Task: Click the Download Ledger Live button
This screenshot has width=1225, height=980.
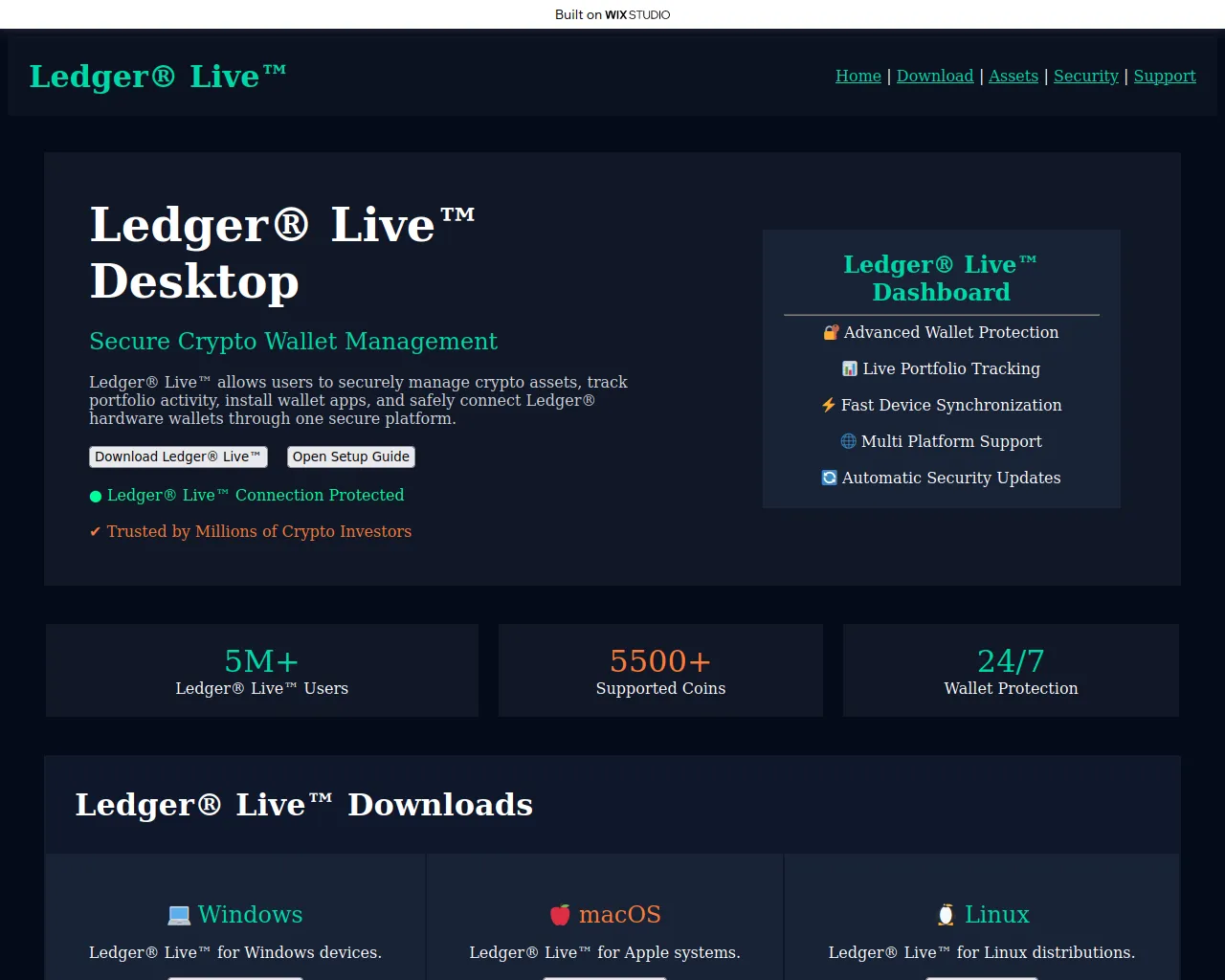Action: coord(178,457)
